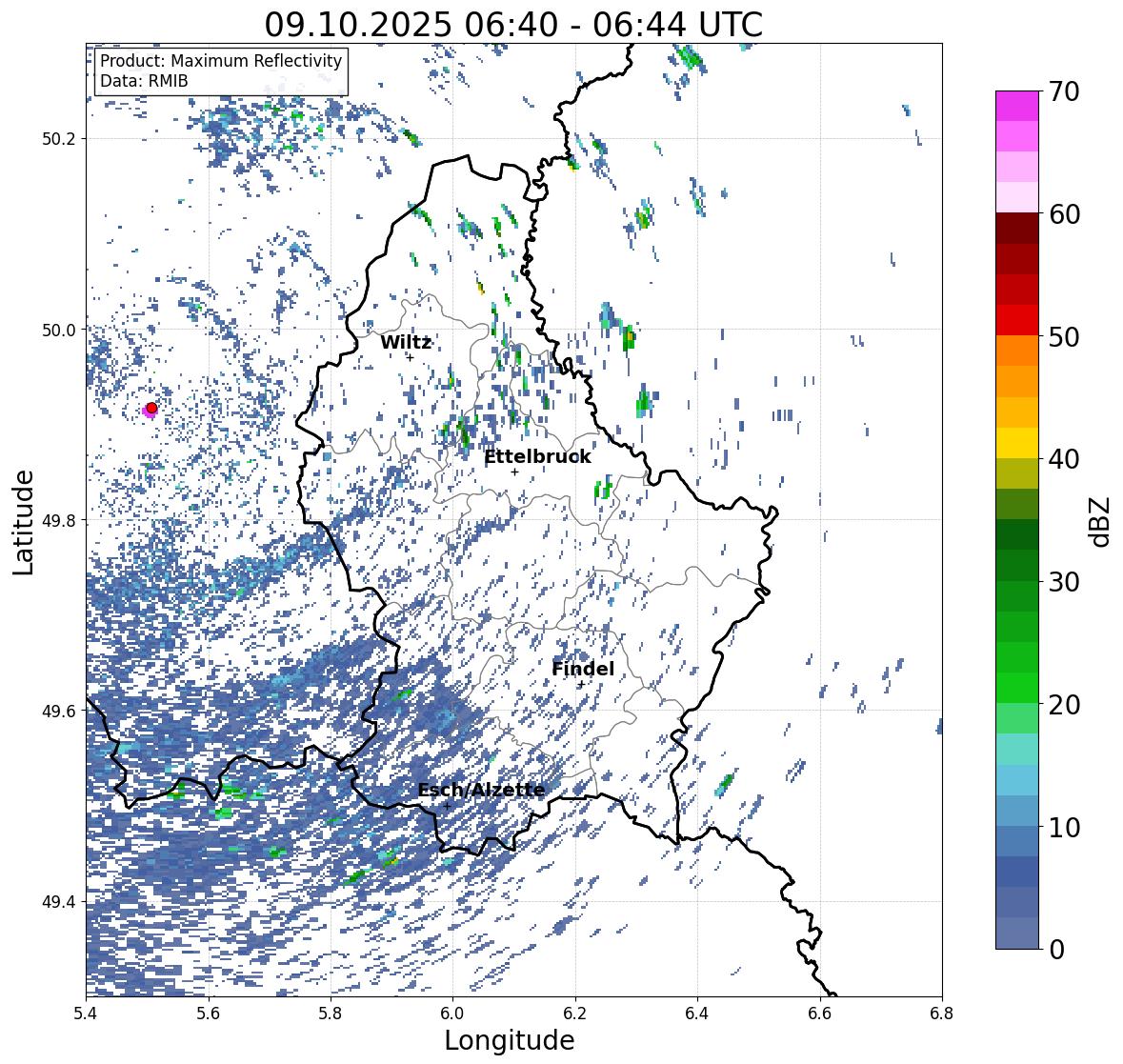Click the plus marker below the Esch/Alzette label
The height and width of the screenshot is (1064, 1123).
447,806
